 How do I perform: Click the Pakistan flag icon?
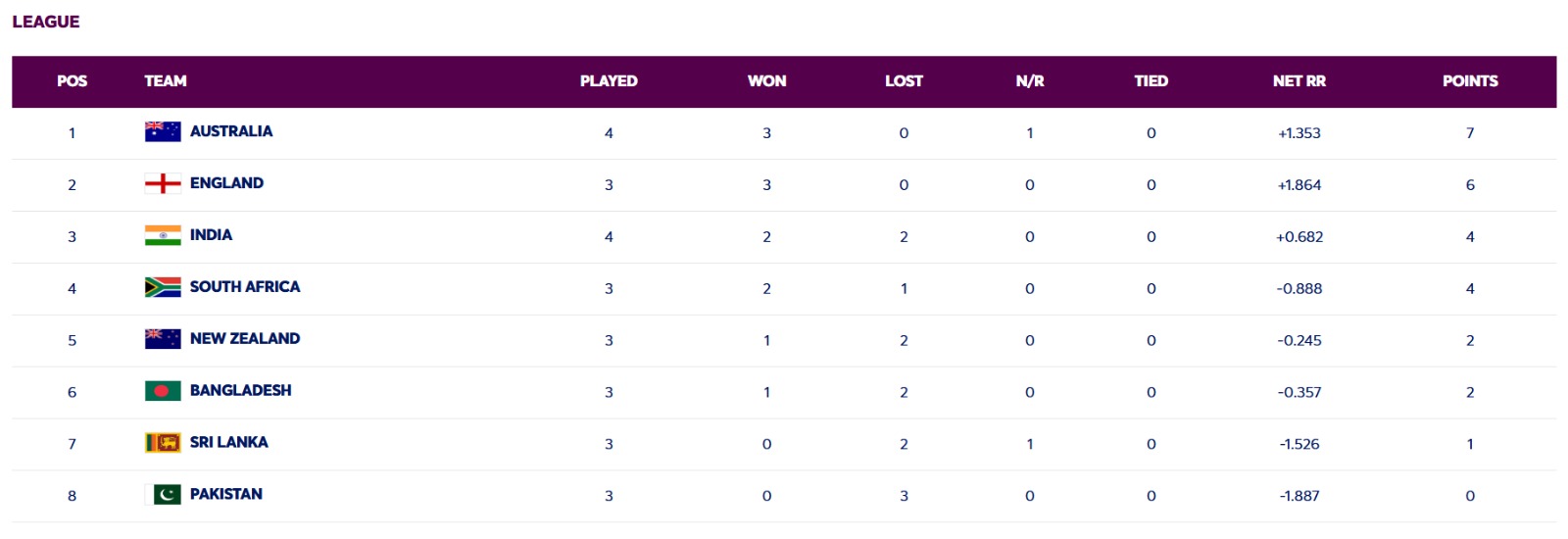click(163, 495)
